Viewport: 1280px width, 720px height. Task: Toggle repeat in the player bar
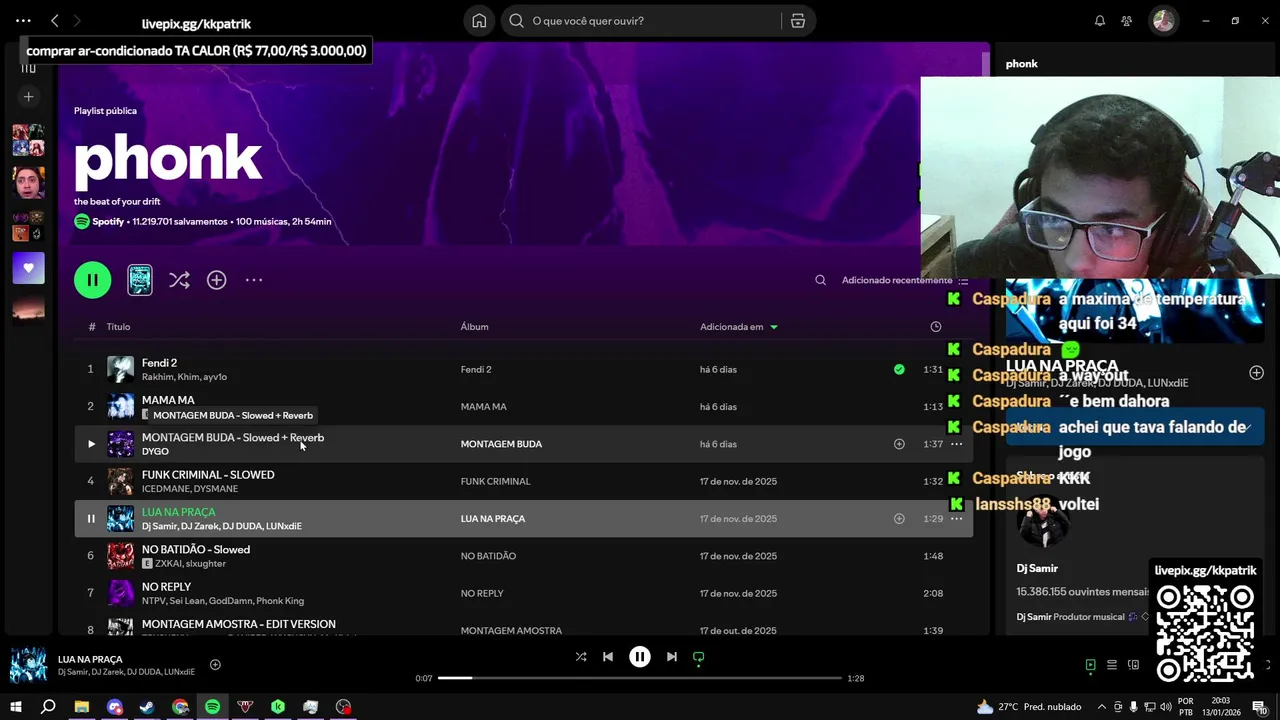click(x=699, y=657)
